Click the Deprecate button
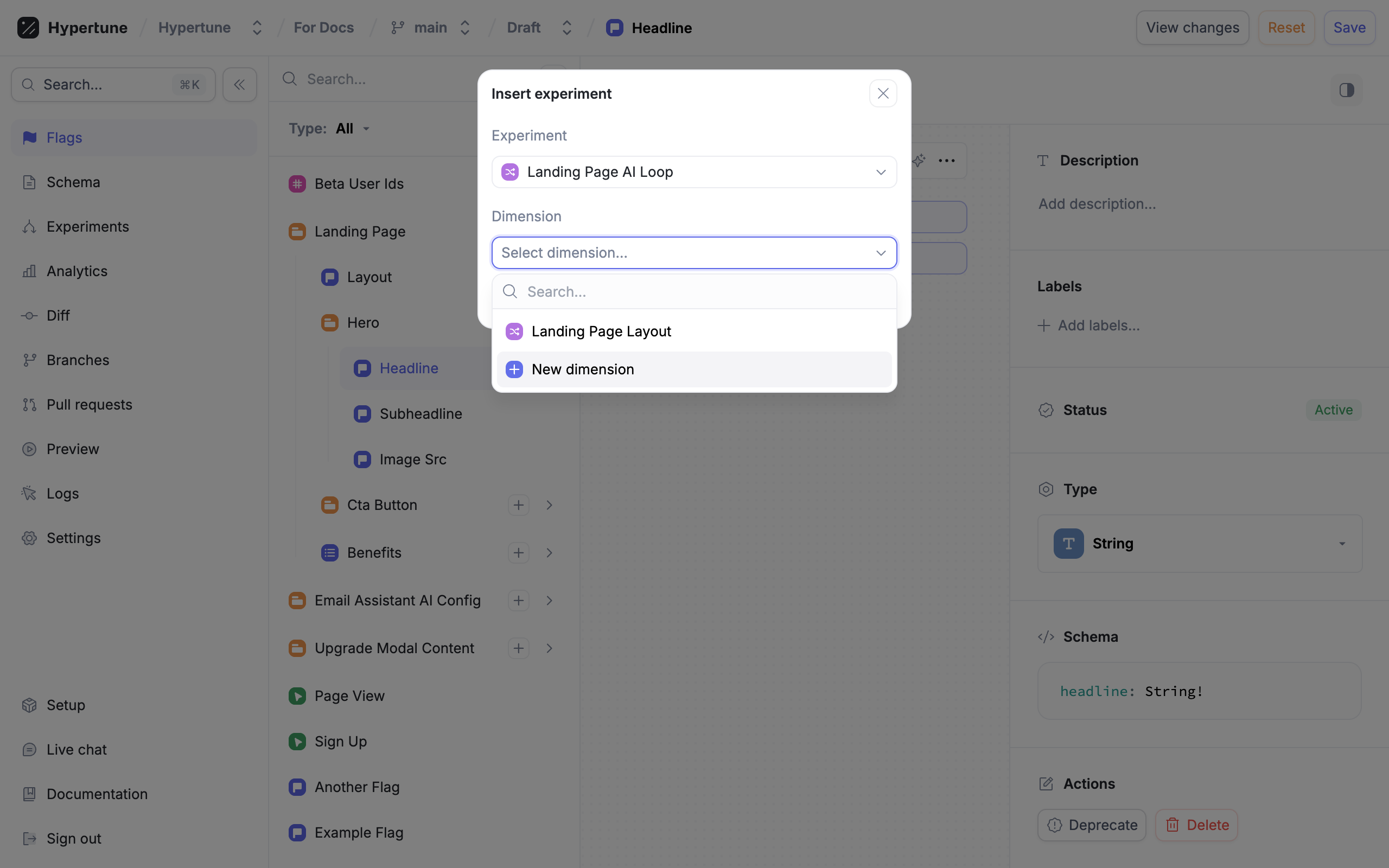This screenshot has width=1389, height=868. (1091, 825)
